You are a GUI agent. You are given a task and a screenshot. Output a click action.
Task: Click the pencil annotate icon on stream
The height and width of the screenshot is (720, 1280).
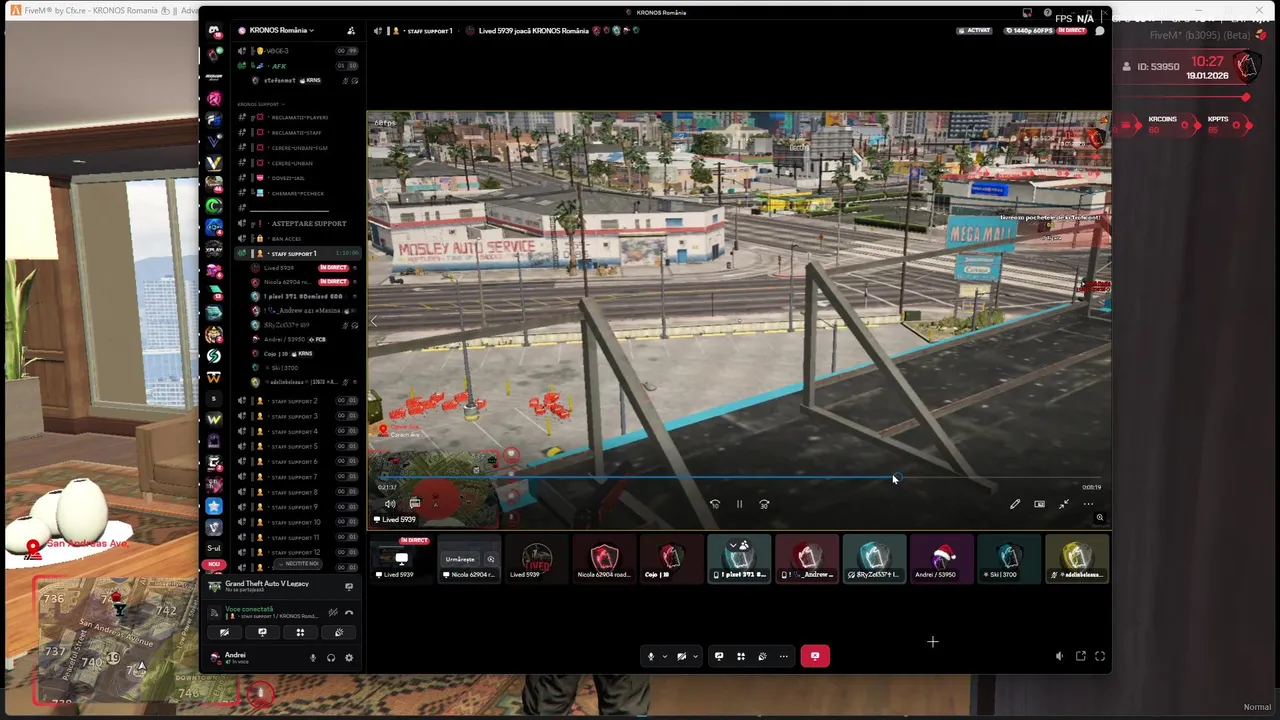coord(1014,504)
